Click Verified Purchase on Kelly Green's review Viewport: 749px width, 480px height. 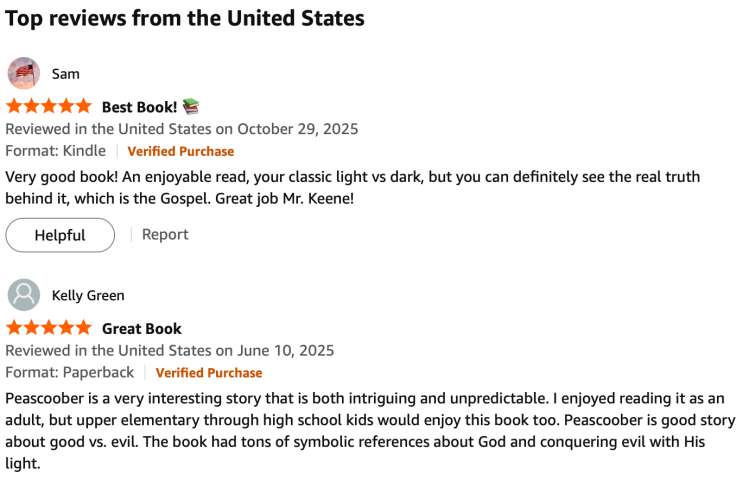point(208,373)
